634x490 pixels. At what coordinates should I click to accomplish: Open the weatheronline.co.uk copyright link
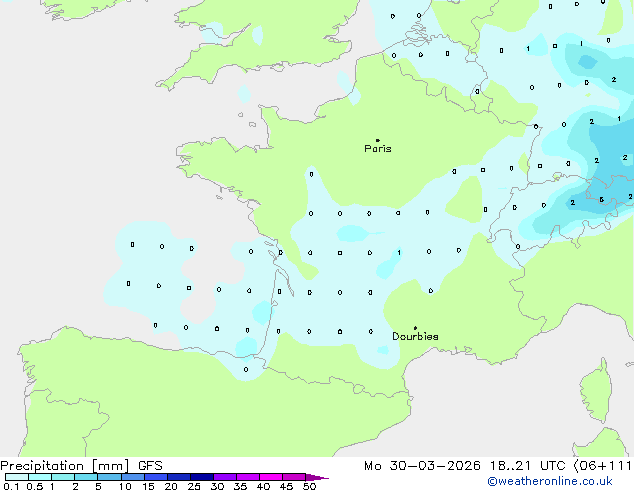coord(550,481)
